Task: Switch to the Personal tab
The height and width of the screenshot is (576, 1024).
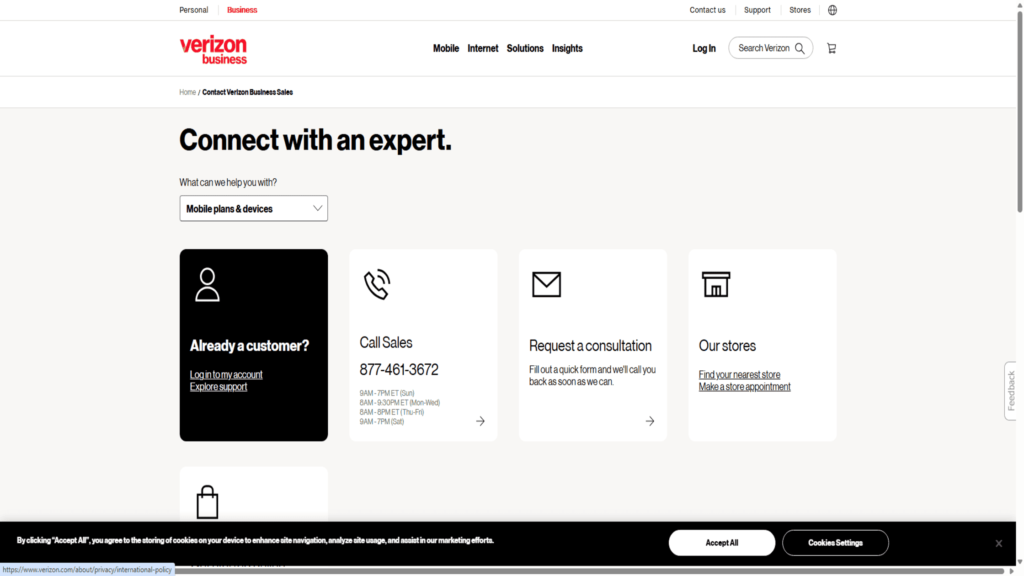Action: tap(193, 9)
